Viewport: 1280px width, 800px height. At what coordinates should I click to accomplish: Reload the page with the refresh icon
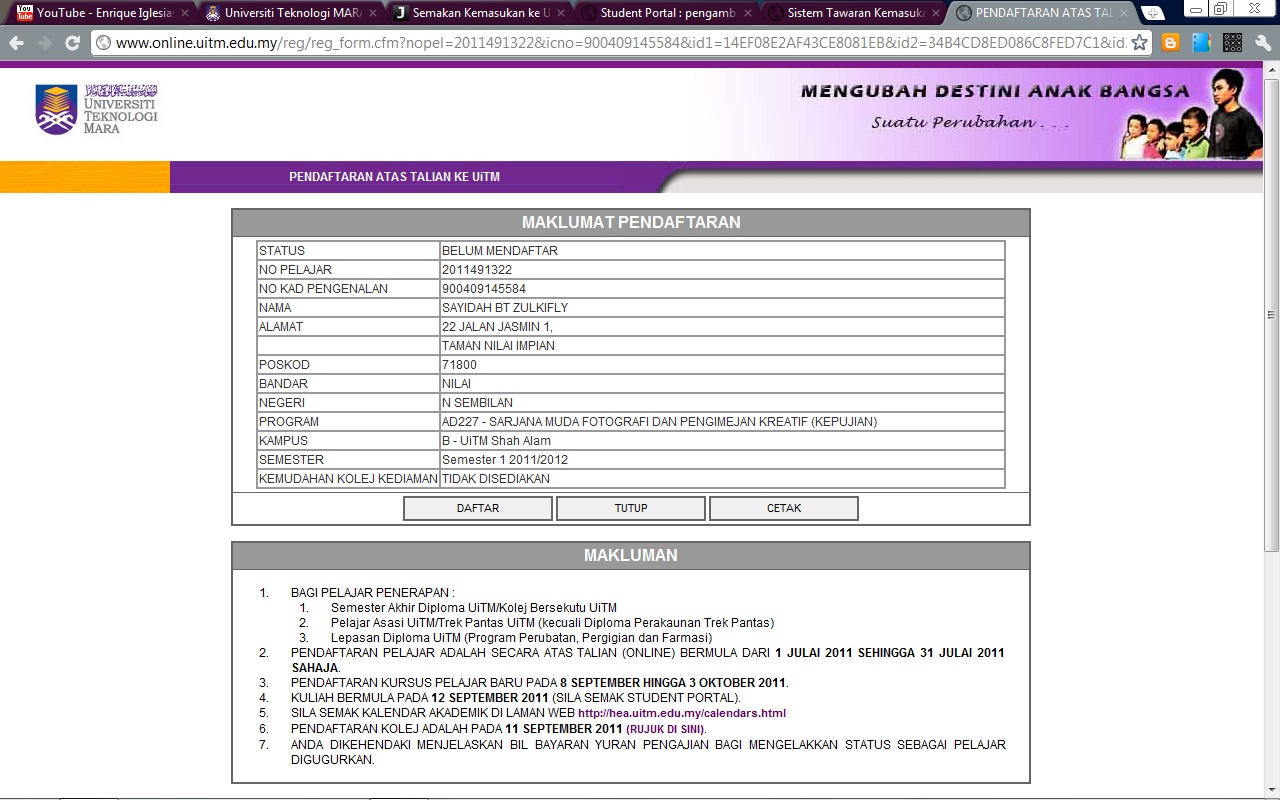point(72,43)
